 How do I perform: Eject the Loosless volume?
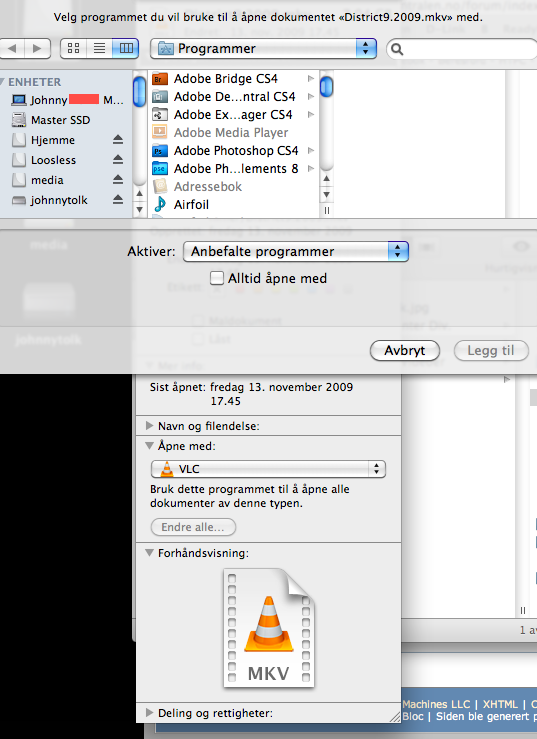[118, 160]
